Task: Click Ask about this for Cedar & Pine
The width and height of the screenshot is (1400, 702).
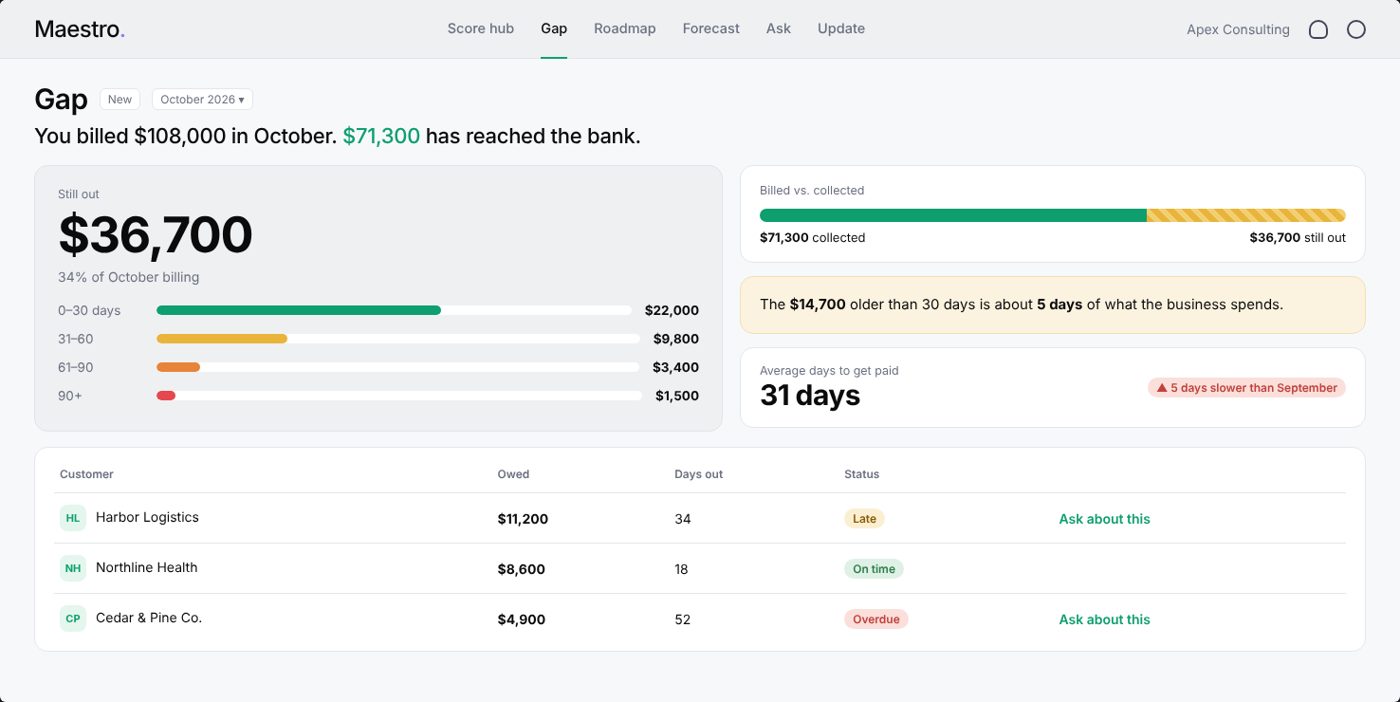Action: (x=1104, y=619)
